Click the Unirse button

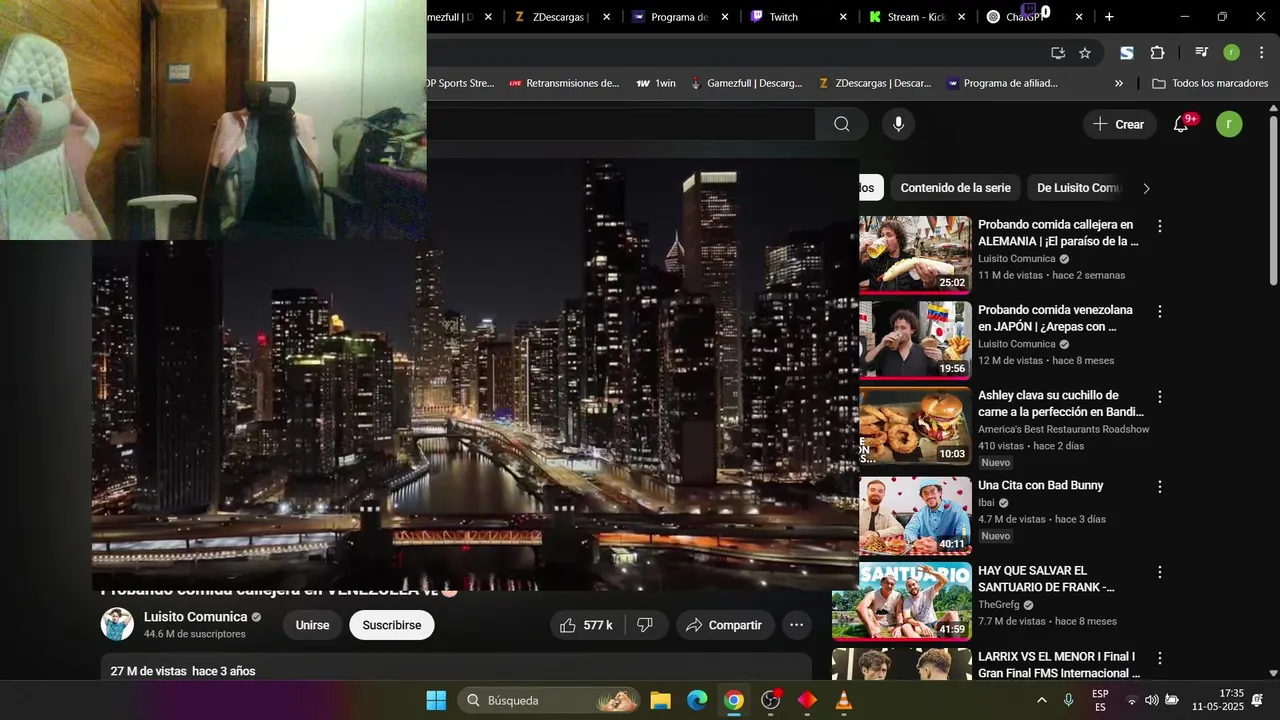tap(312, 625)
